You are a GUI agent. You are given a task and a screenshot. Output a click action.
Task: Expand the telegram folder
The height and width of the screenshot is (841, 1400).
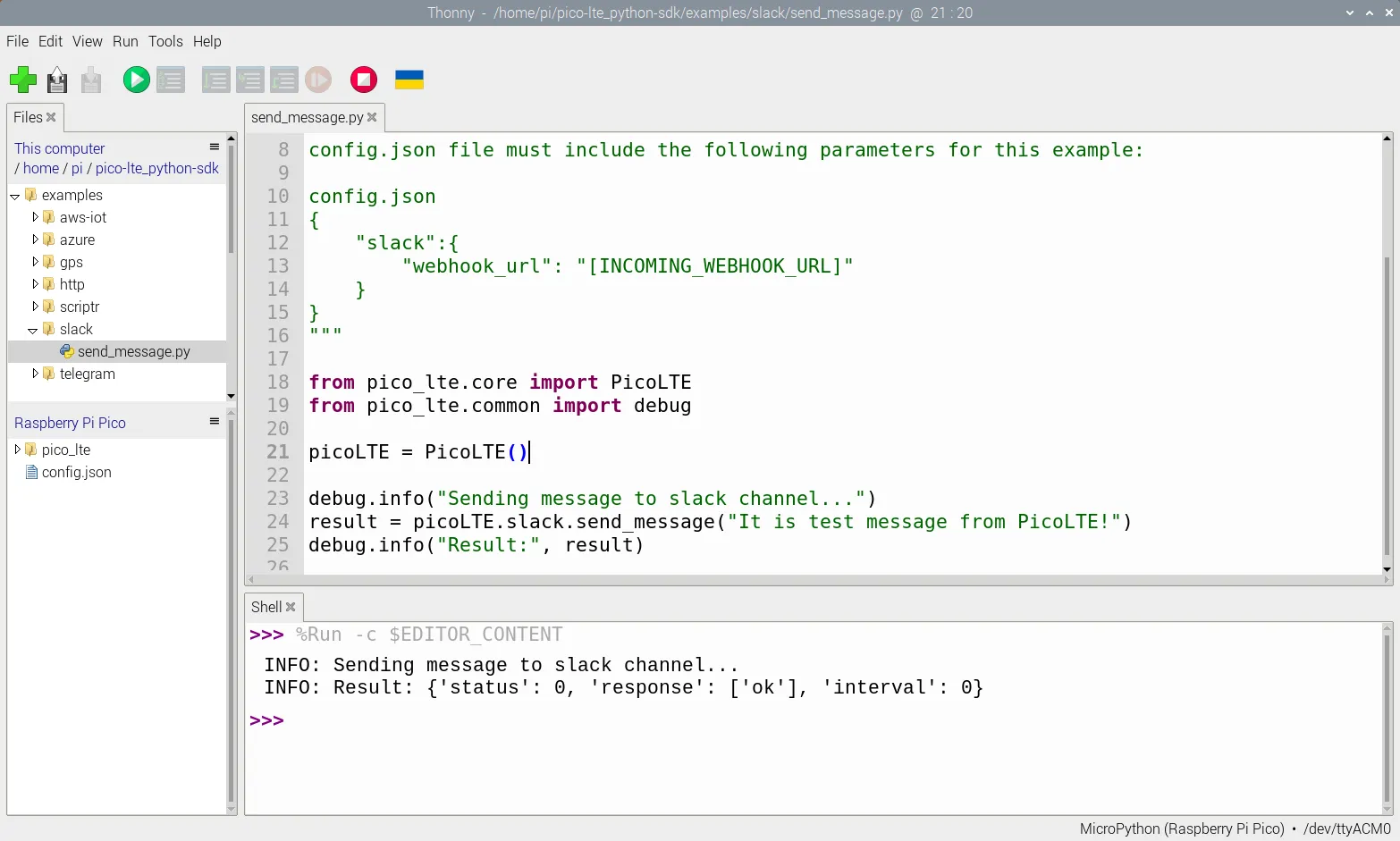tap(35, 374)
